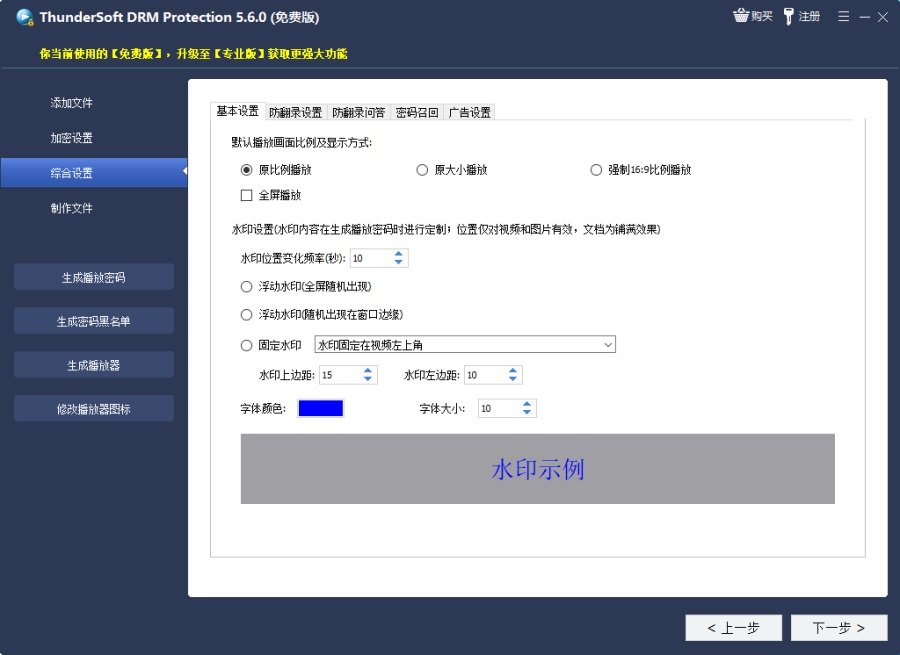Decrease 水印上边距 value with down arrow
Image resolution: width=900 pixels, height=655 pixels.
click(x=368, y=379)
